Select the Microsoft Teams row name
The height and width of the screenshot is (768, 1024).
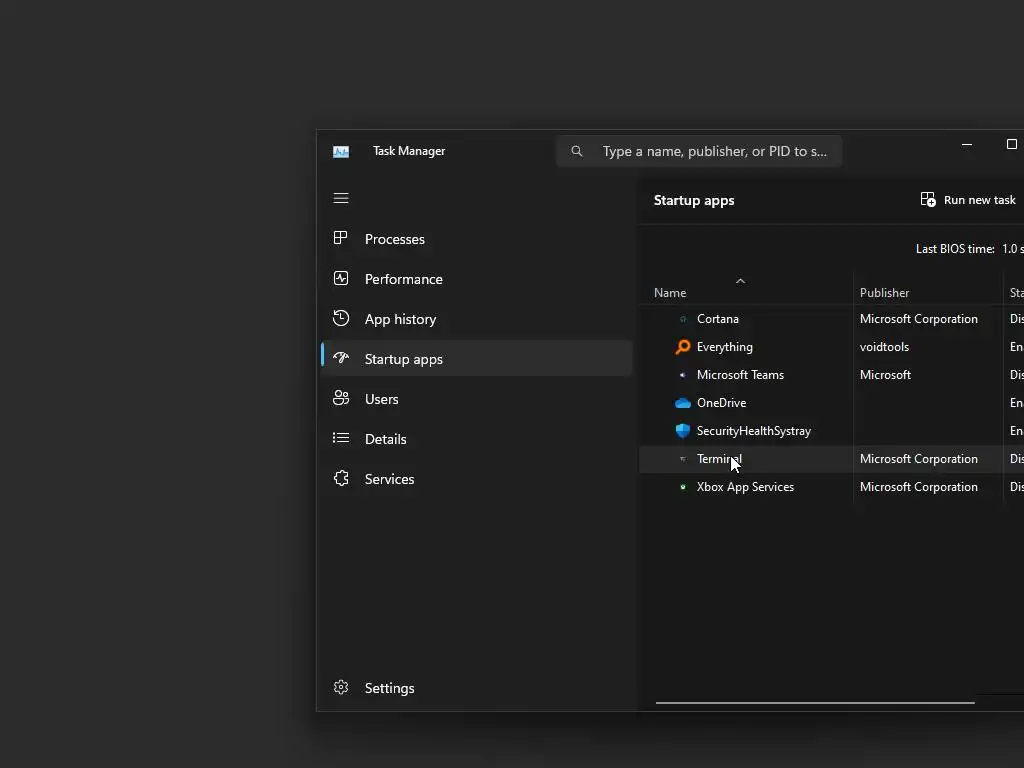point(741,375)
